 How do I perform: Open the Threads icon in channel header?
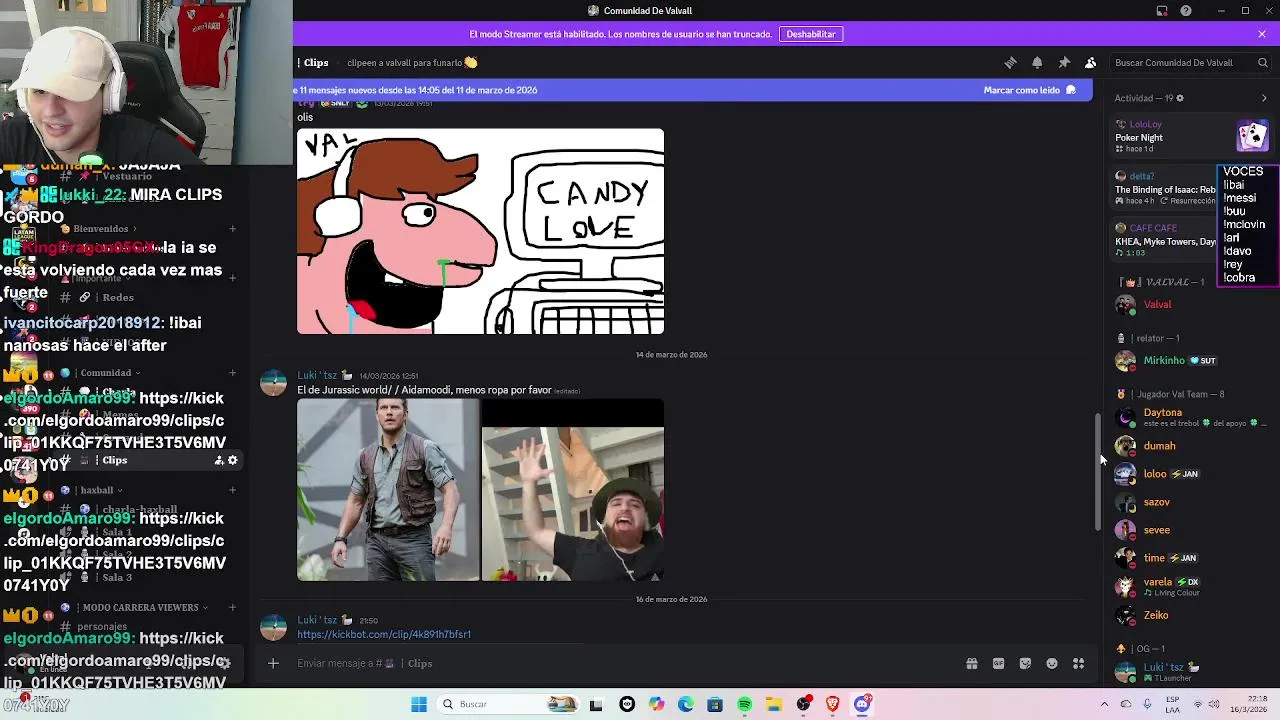coord(1010,62)
